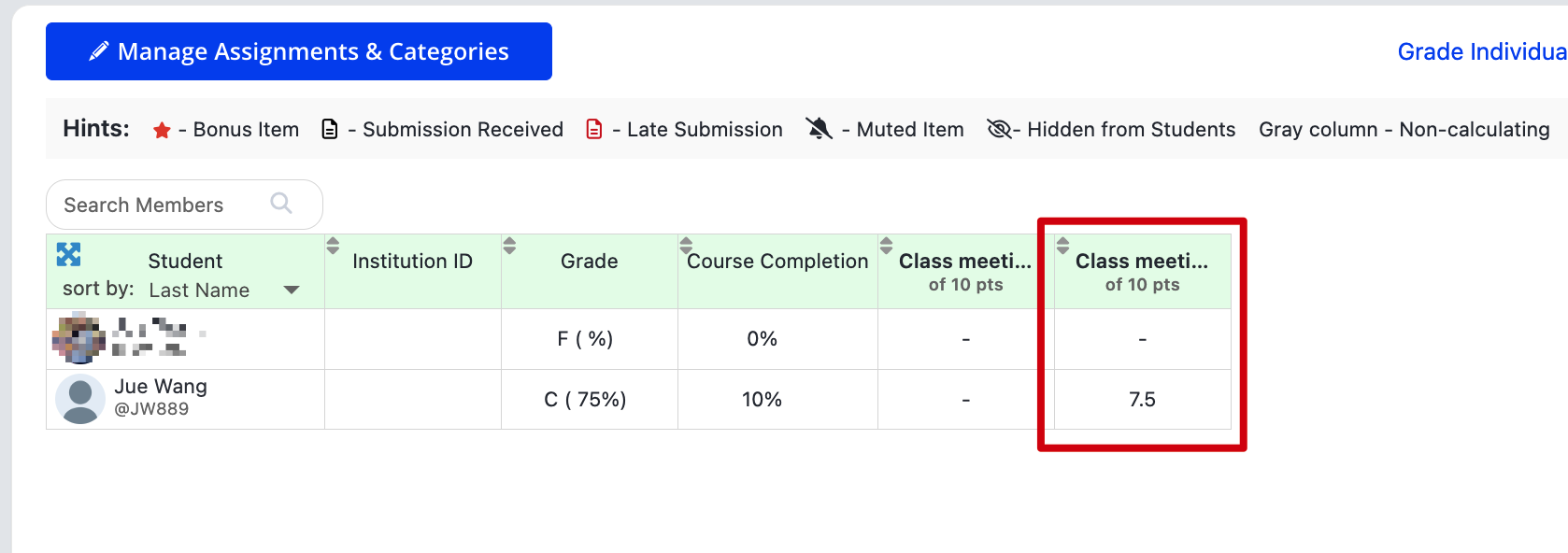Select Jue Wang's 7.5 score cell
Viewport: 1568px width, 553px height.
[1142, 399]
